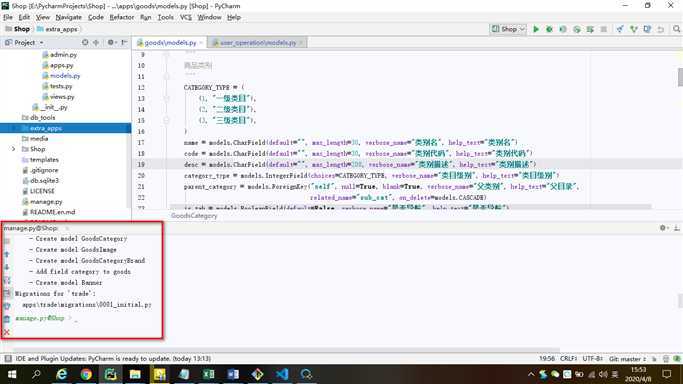Screen dimensions: 683x384
Task: Hide the Project tool window
Action: pyautogui.click(x=124, y=42)
